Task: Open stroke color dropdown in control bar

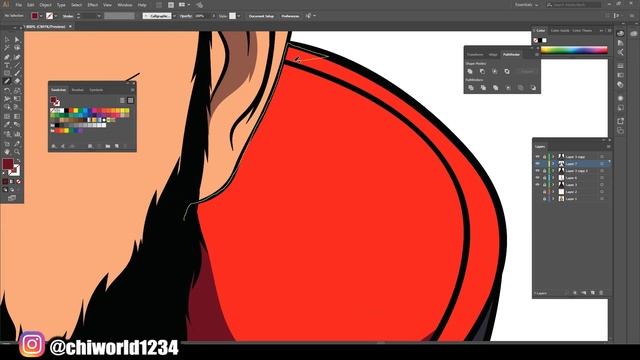Action: click(x=56, y=16)
